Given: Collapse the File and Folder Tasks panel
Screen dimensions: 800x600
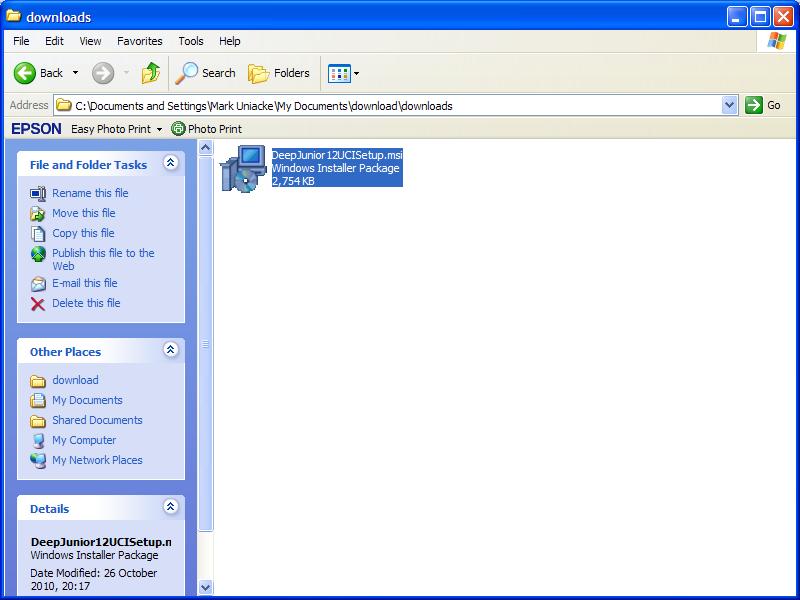Looking at the screenshot, I should 170,163.
